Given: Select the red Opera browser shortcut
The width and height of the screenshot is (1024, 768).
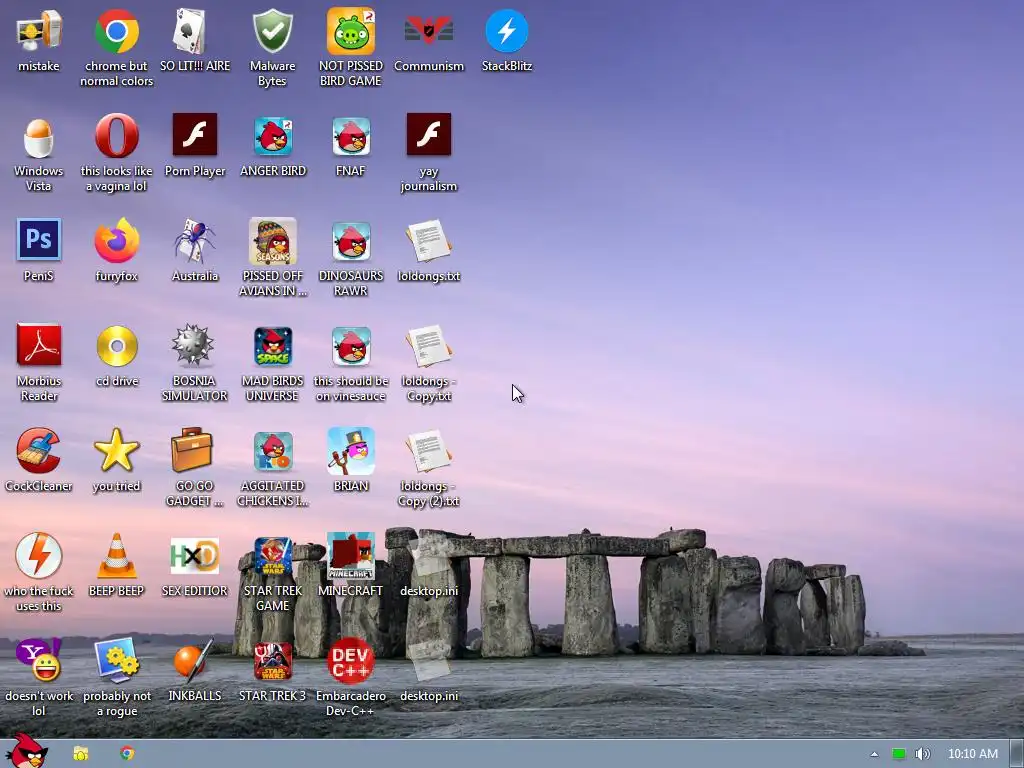Looking at the screenshot, I should (x=116, y=153).
